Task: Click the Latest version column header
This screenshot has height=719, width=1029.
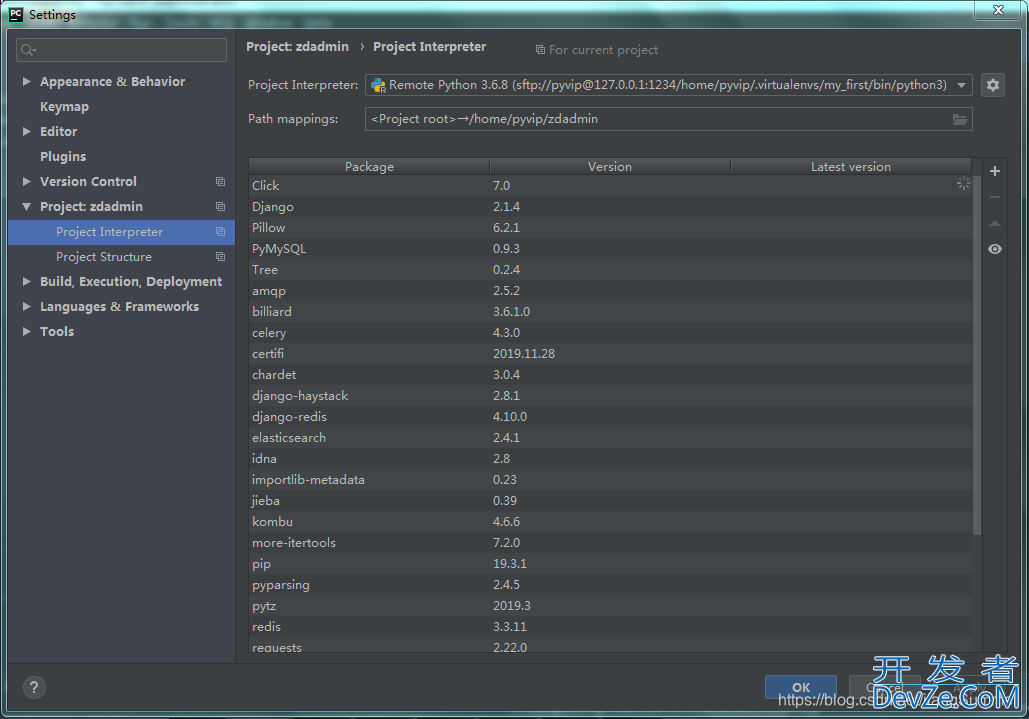Action: 850,167
